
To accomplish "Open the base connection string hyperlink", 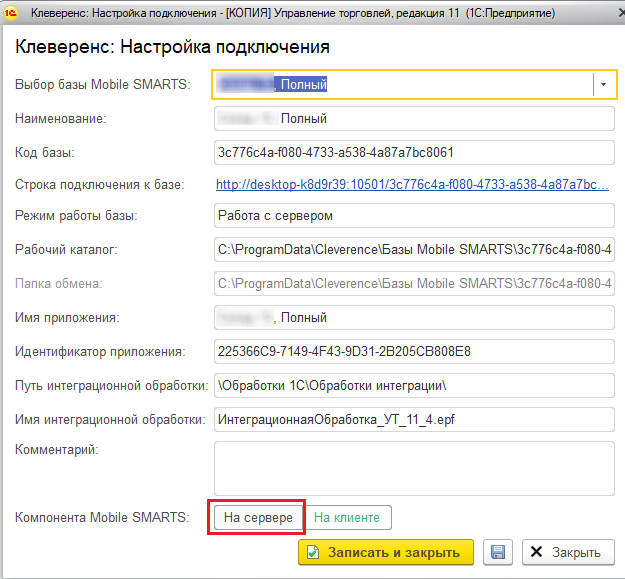I will coord(412,184).
